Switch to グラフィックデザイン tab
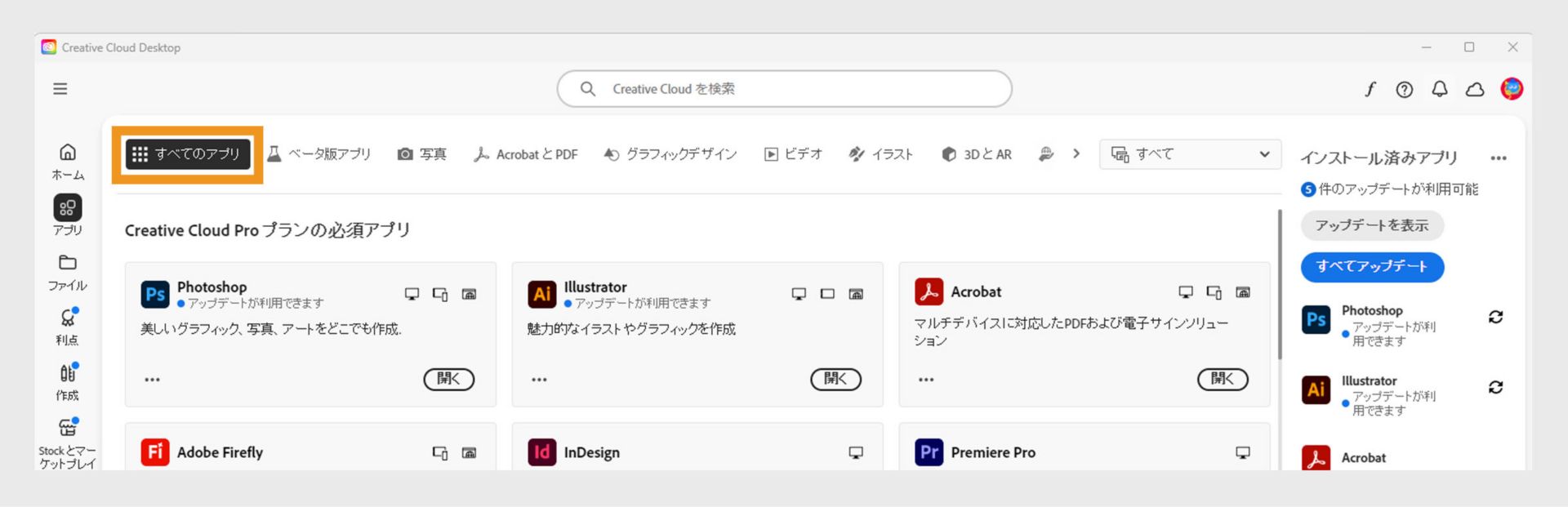Image resolution: width=1568 pixels, height=507 pixels. pyautogui.click(x=670, y=154)
